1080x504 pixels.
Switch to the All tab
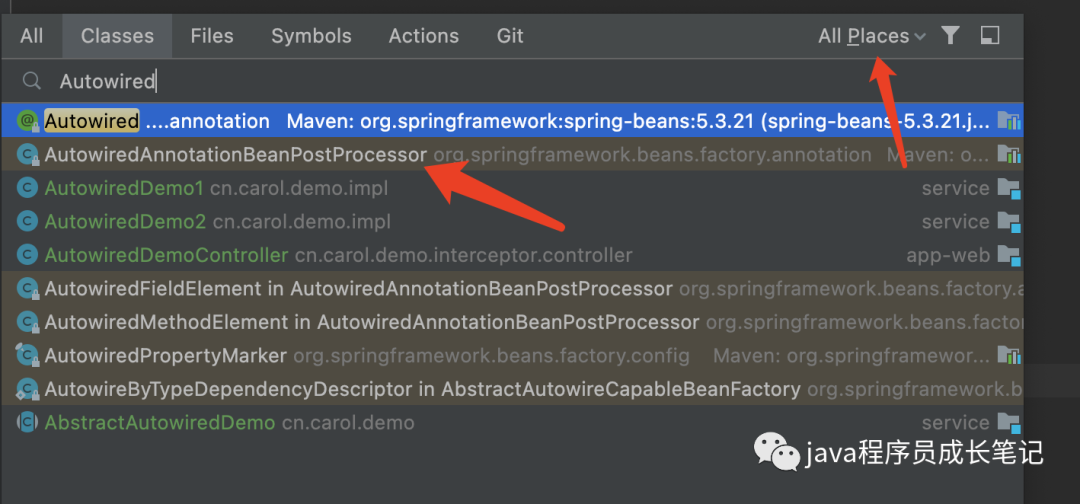click(x=32, y=36)
